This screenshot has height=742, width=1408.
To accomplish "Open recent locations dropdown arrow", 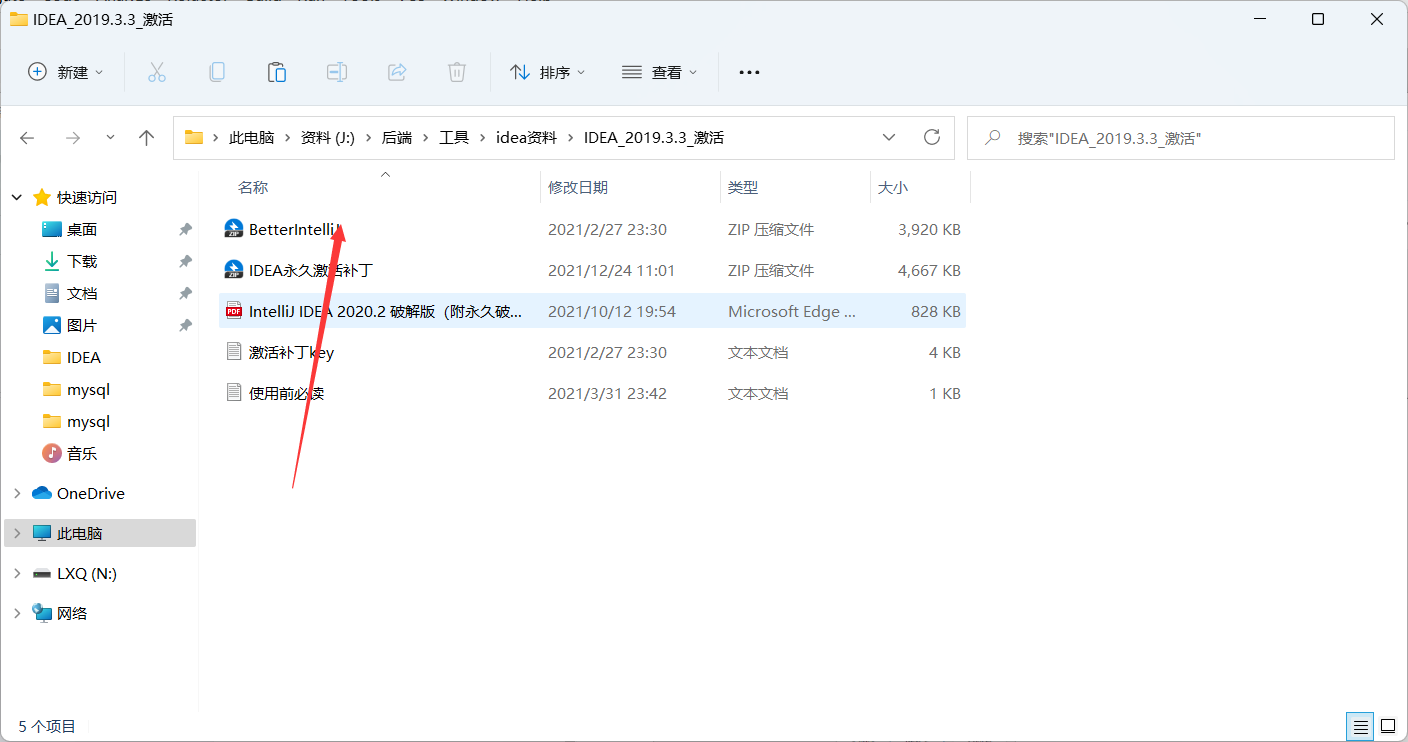I will [110, 138].
